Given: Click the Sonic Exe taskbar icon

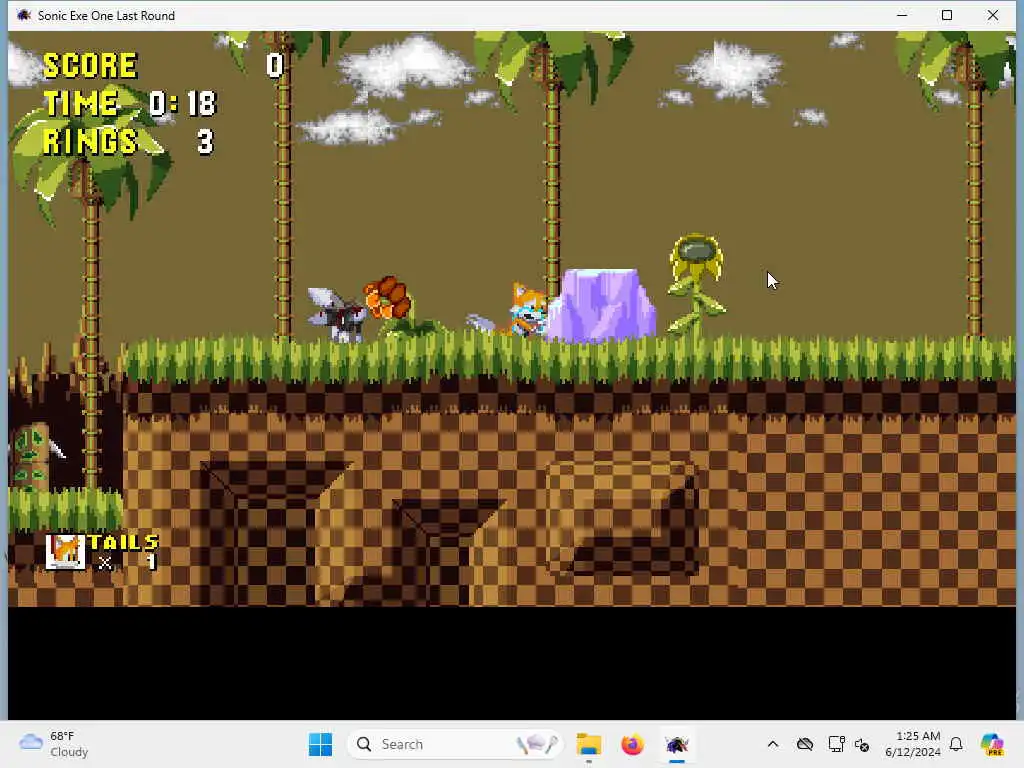Looking at the screenshot, I should pos(677,744).
